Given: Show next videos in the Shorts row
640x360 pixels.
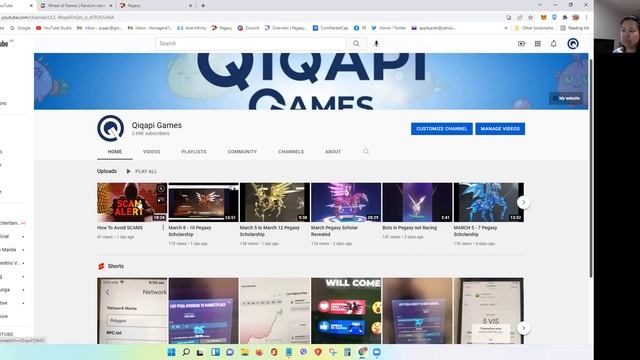Looking at the screenshot, I should [x=523, y=328].
